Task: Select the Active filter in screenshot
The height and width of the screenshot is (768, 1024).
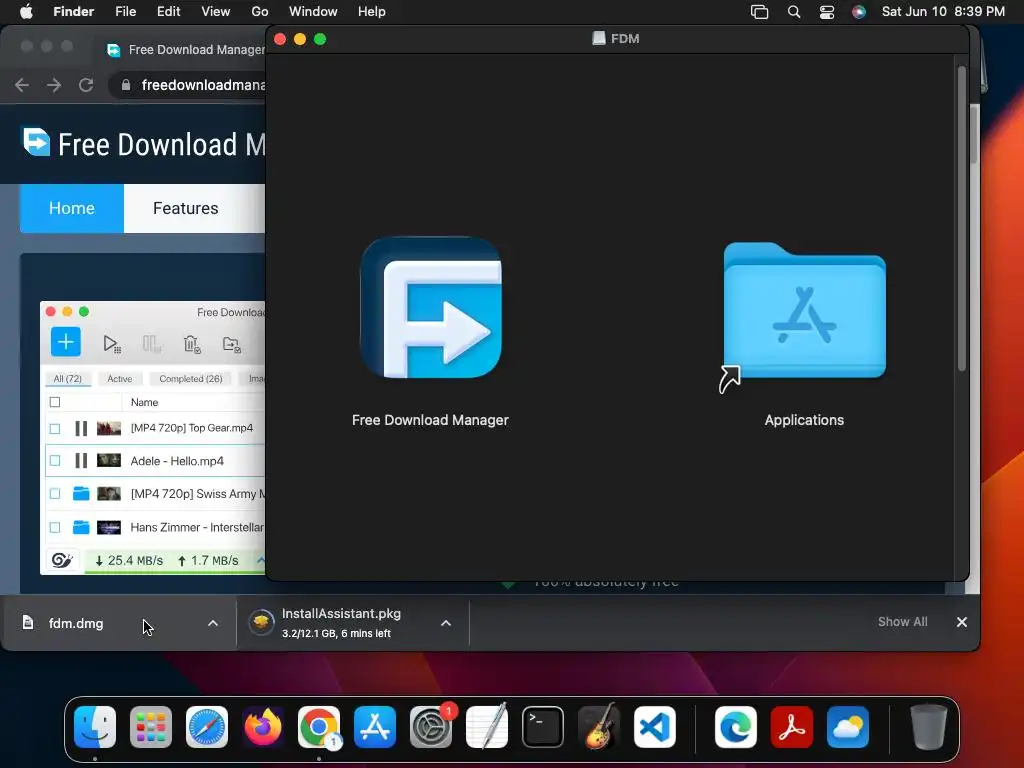Action: [120, 379]
